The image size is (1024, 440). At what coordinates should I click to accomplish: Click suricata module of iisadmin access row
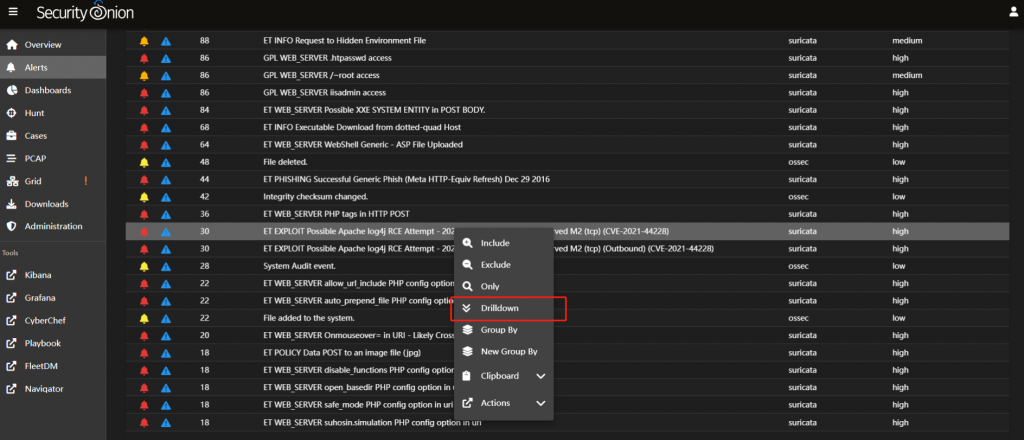pos(803,93)
